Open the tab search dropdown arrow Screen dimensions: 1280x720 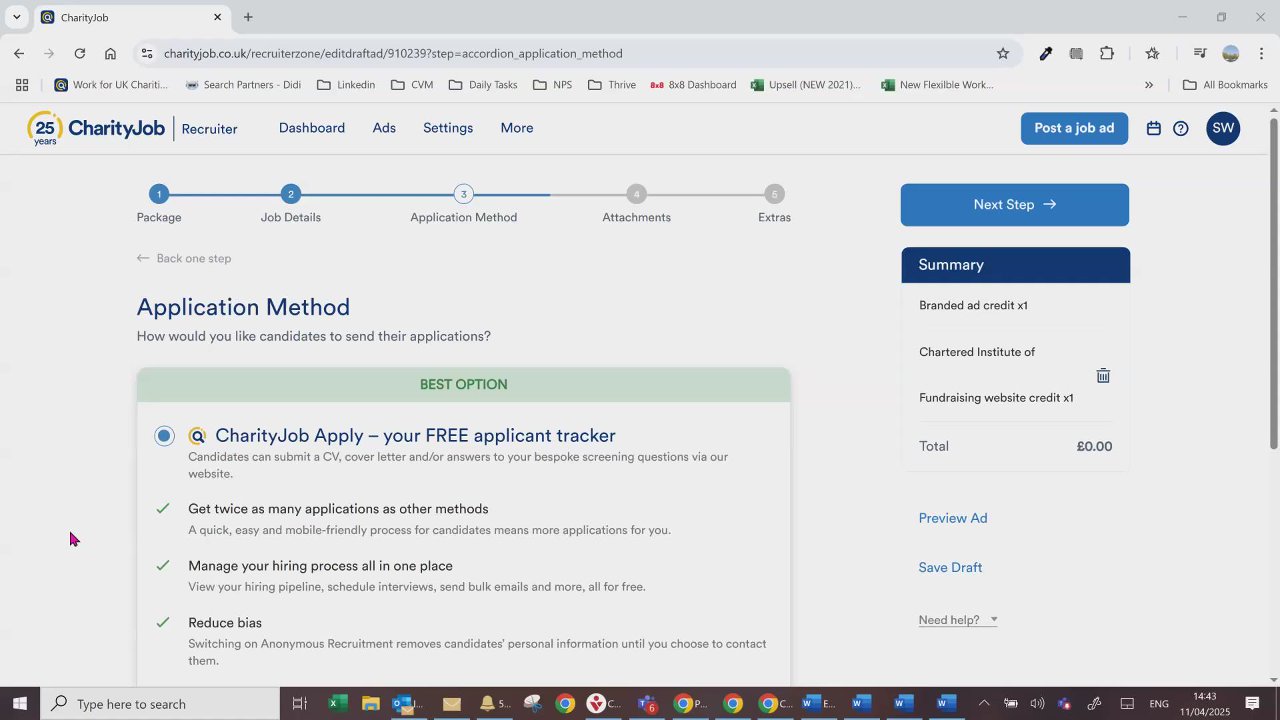(x=17, y=17)
